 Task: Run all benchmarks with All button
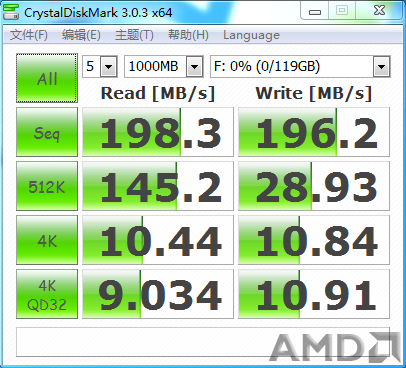click(x=47, y=78)
